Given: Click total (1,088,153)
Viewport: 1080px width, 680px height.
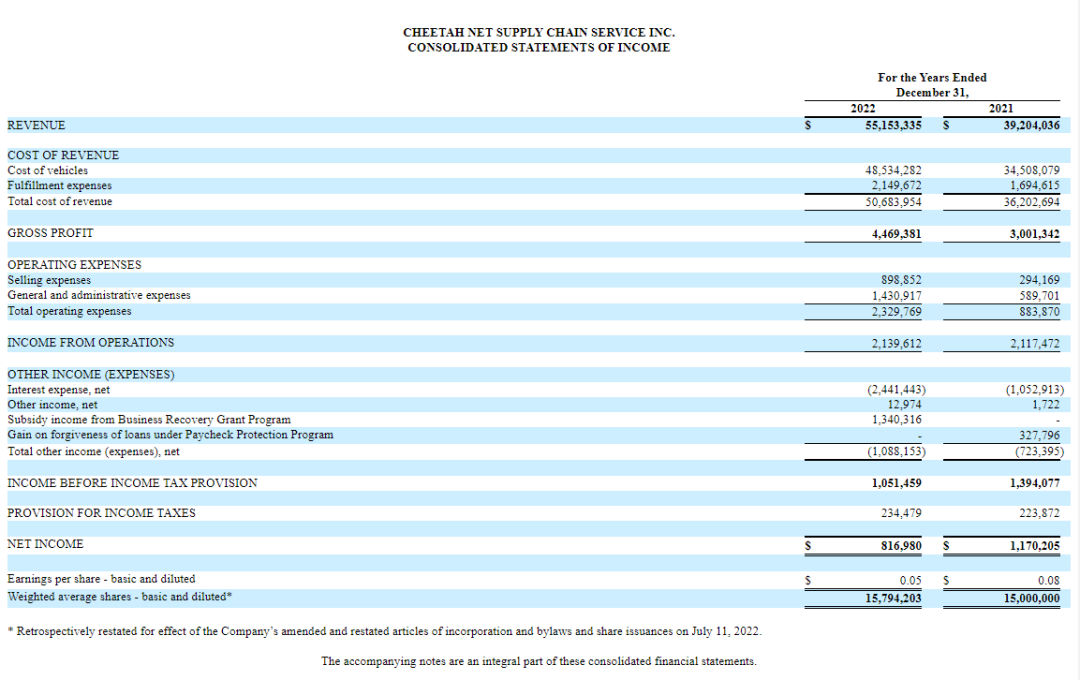Looking at the screenshot, I should tap(896, 451).
